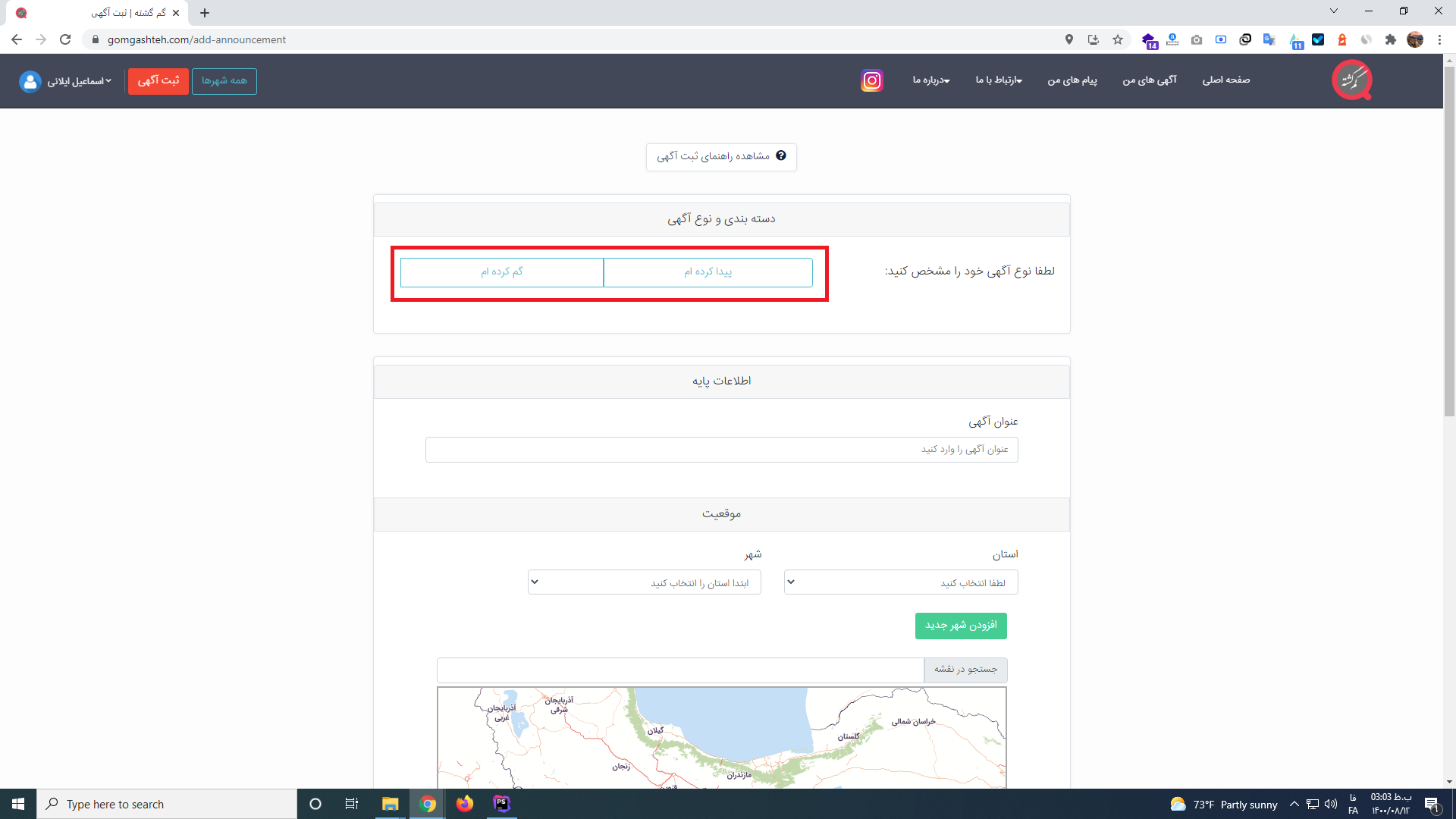Image resolution: width=1456 pixels, height=819 pixels.
Task: Click on the Iran map area
Action: coord(721,737)
